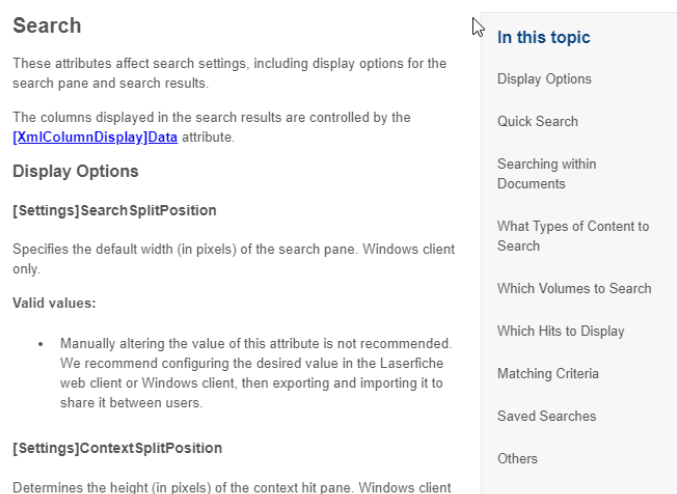Select Others in topic sidebar
Image resolution: width=677 pixels, height=494 pixels.
(x=517, y=459)
